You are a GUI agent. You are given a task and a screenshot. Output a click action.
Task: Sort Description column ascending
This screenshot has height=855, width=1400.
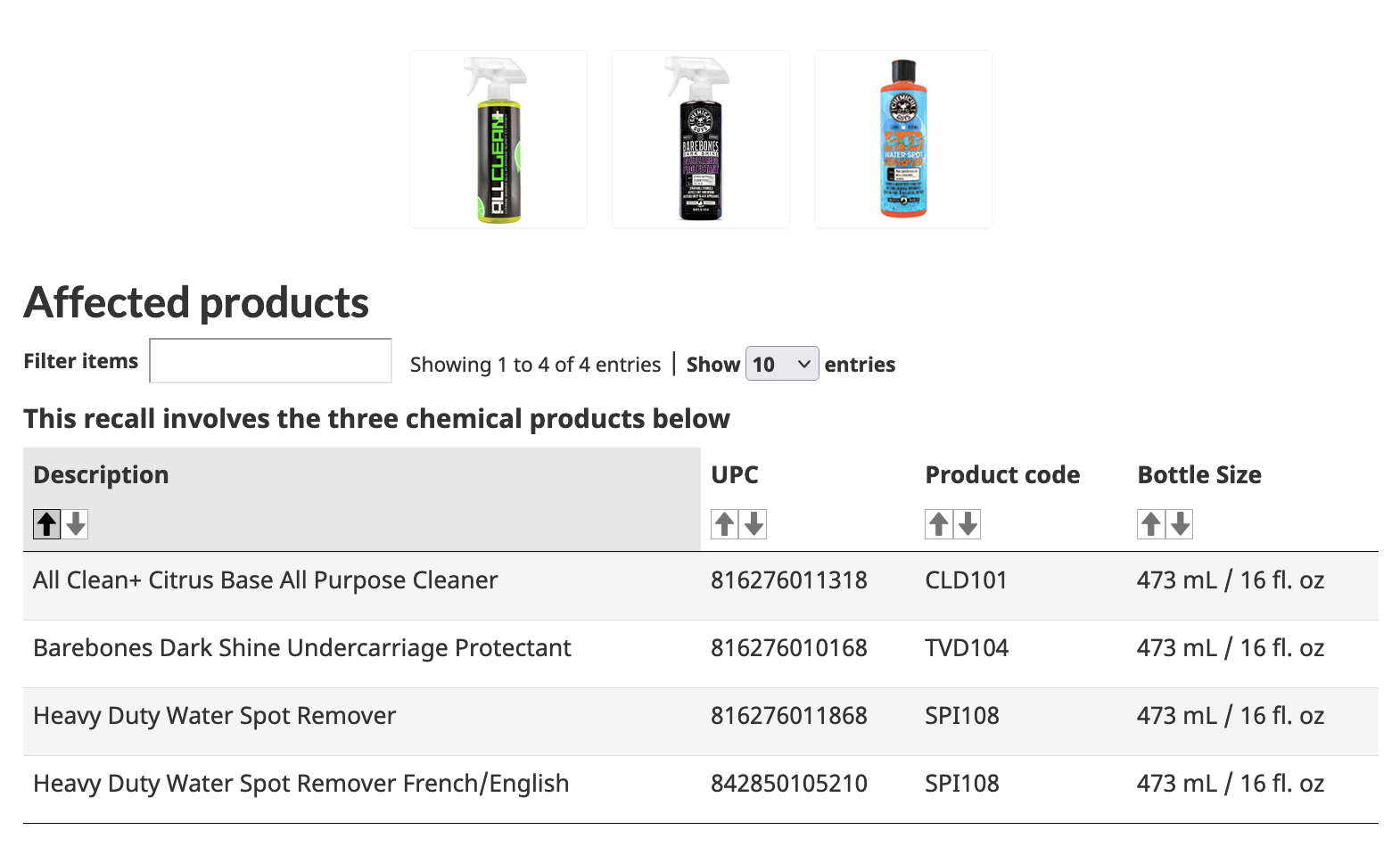point(47,524)
